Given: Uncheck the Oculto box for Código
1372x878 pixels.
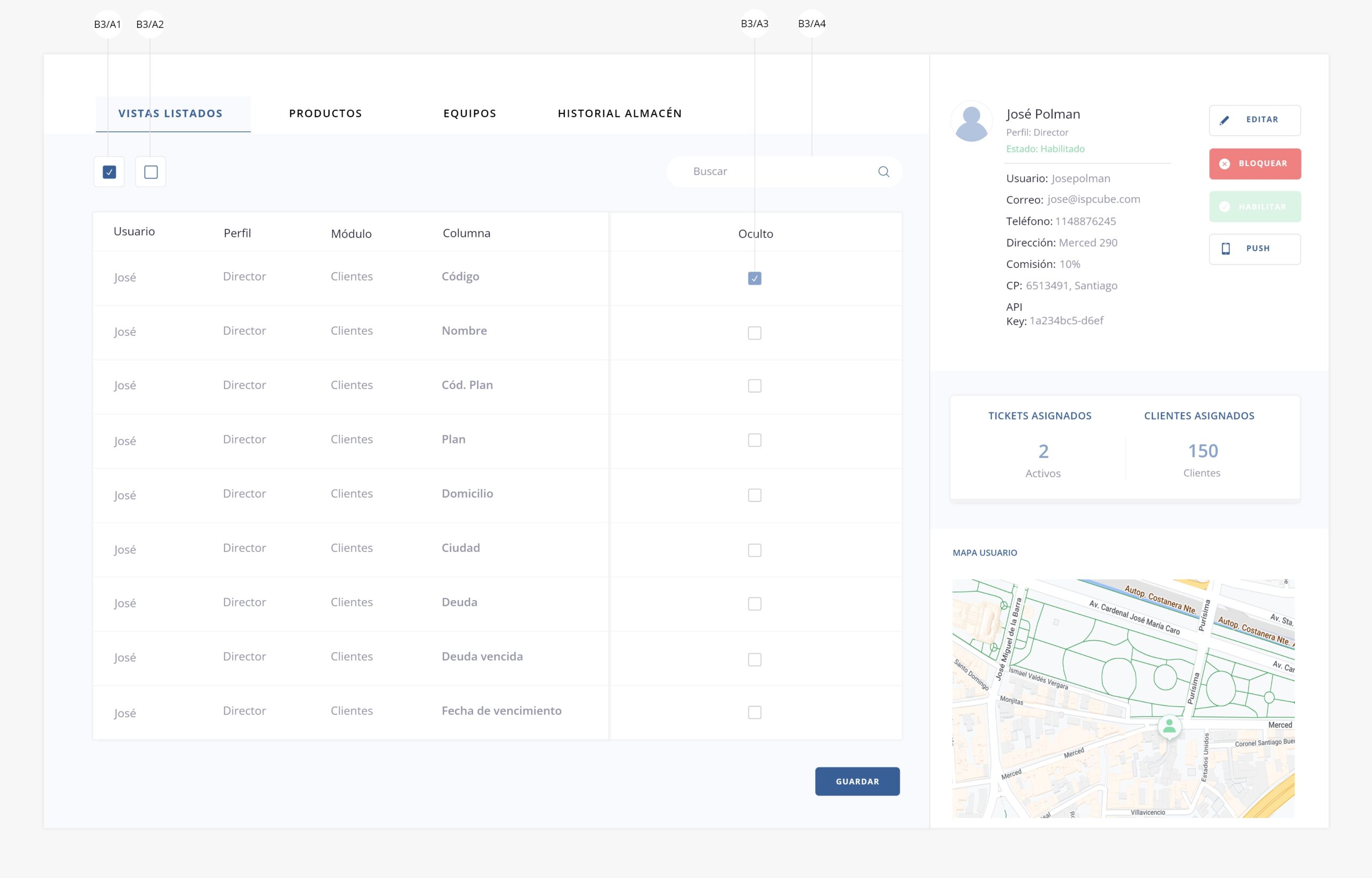Looking at the screenshot, I should click(754, 278).
